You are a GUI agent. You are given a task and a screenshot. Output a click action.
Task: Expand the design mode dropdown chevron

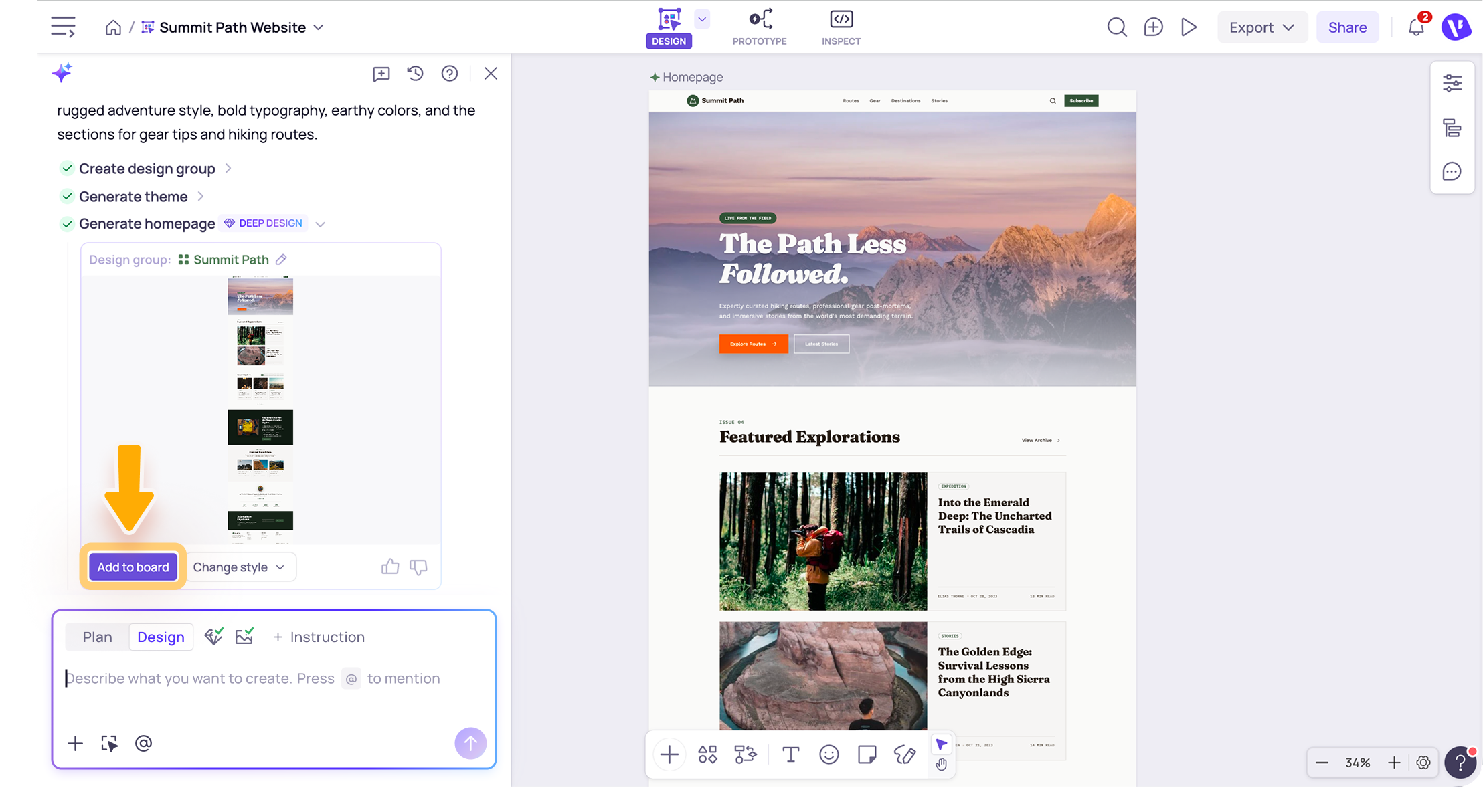pyautogui.click(x=702, y=19)
